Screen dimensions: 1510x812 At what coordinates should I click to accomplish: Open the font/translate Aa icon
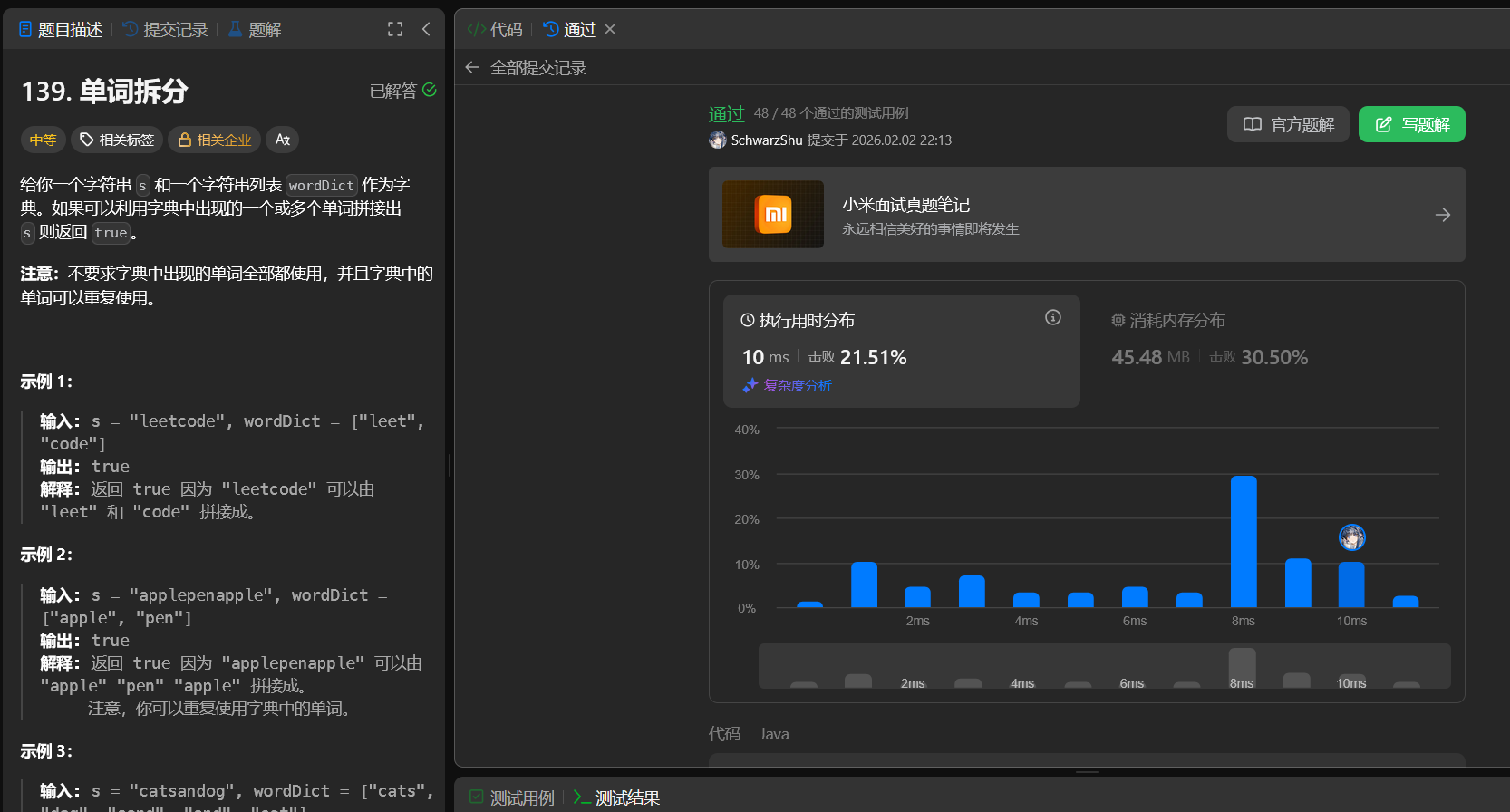pos(283,140)
